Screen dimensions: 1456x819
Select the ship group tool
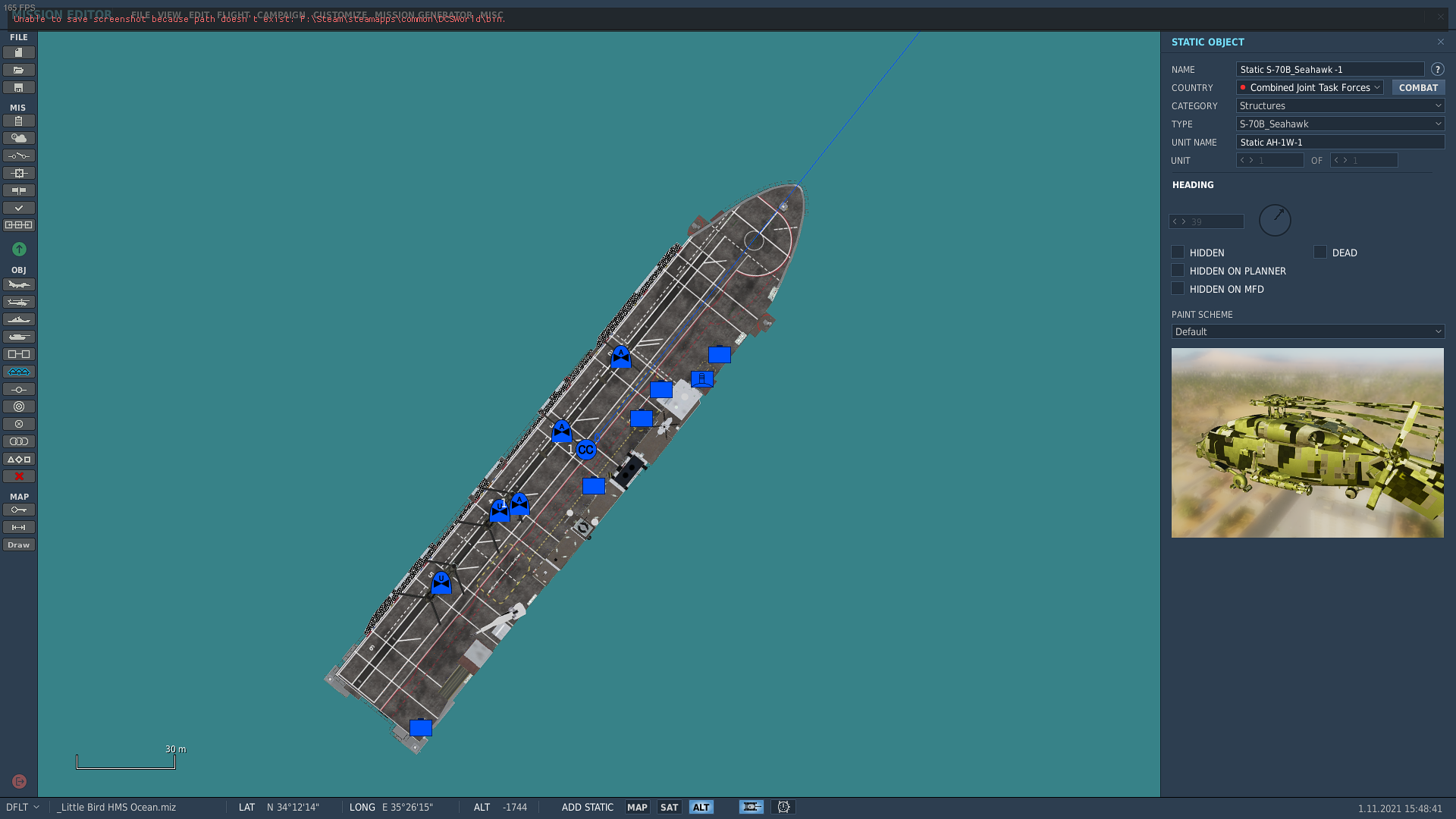coord(19,319)
